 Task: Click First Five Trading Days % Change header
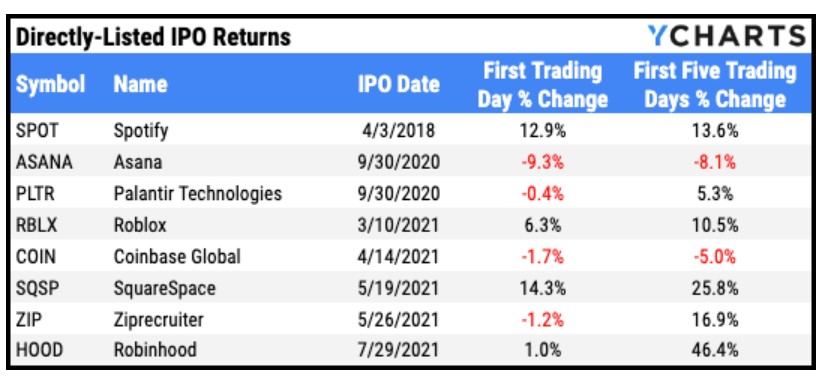coord(715,84)
